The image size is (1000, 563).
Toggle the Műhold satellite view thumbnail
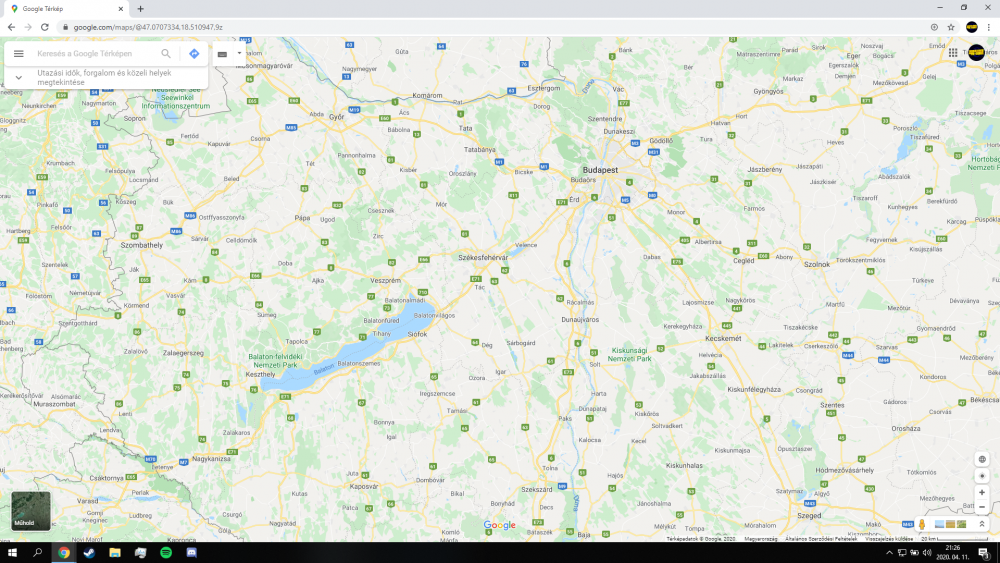pyautogui.click(x=31, y=510)
